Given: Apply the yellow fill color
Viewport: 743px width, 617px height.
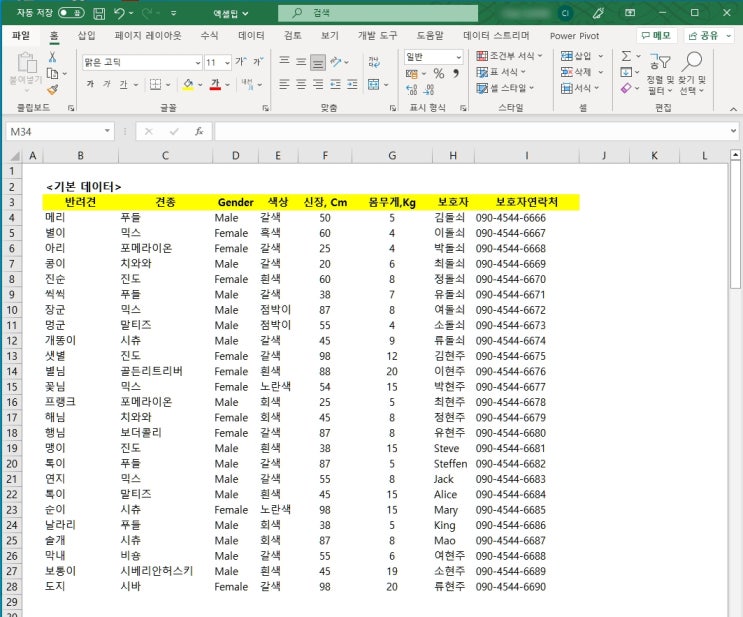Looking at the screenshot, I should point(188,84).
